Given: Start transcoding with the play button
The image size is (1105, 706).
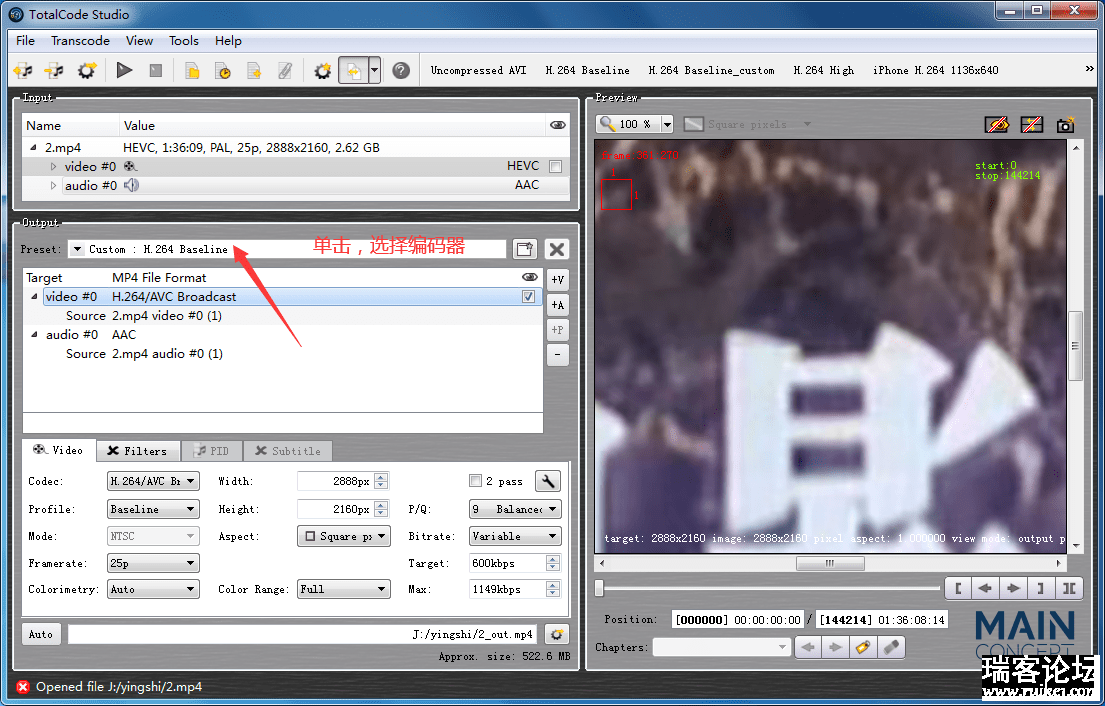Looking at the screenshot, I should click(125, 70).
